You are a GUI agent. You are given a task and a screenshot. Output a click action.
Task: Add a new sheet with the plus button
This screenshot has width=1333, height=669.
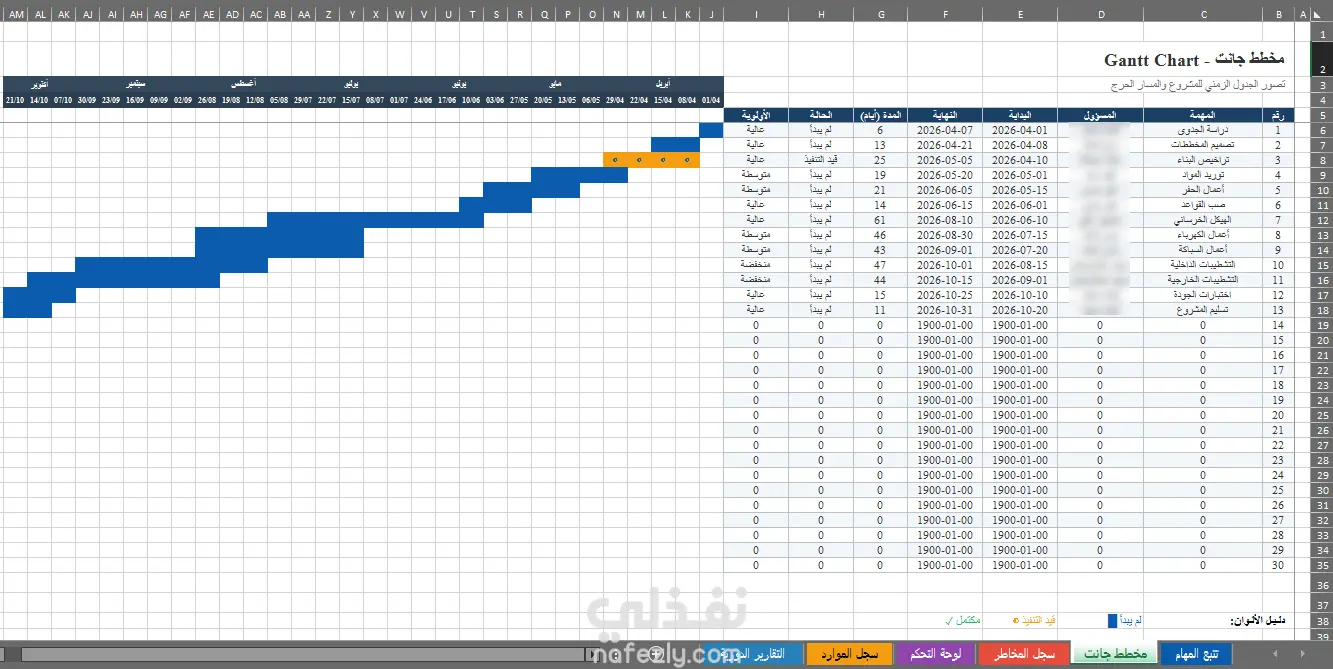[x=657, y=654]
